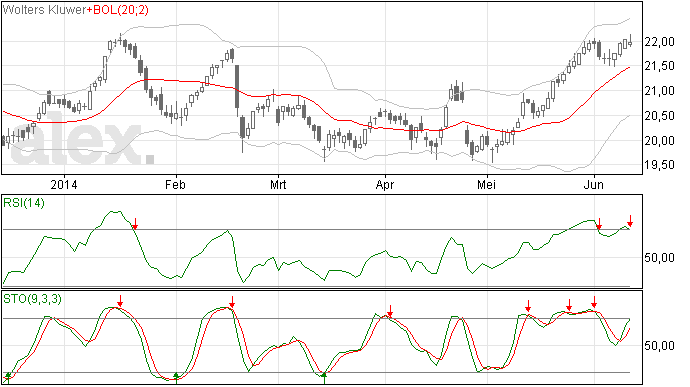
Task: Select the STO sell arrow in mid February
Action: click(232, 302)
